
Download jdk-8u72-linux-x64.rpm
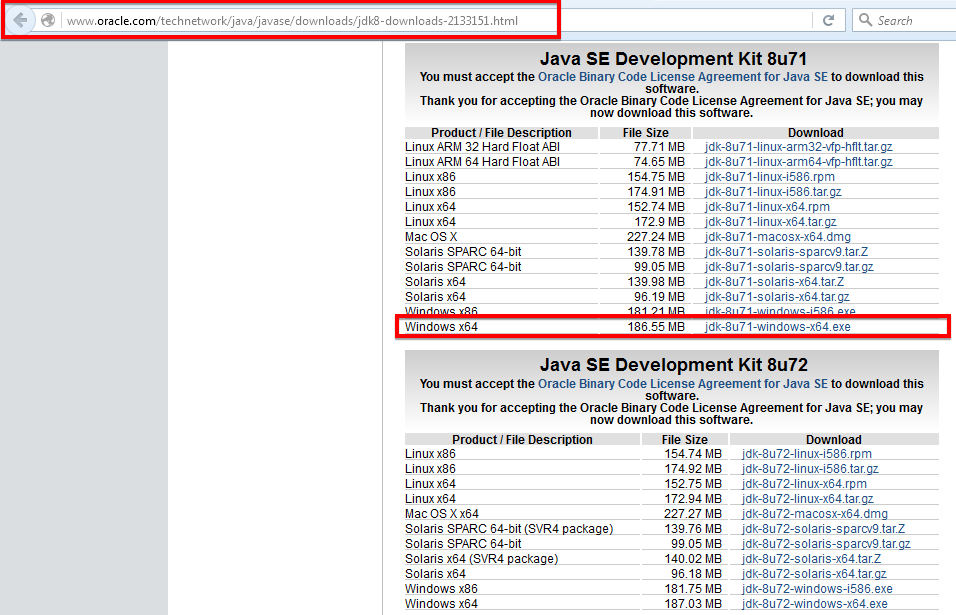click(x=804, y=484)
